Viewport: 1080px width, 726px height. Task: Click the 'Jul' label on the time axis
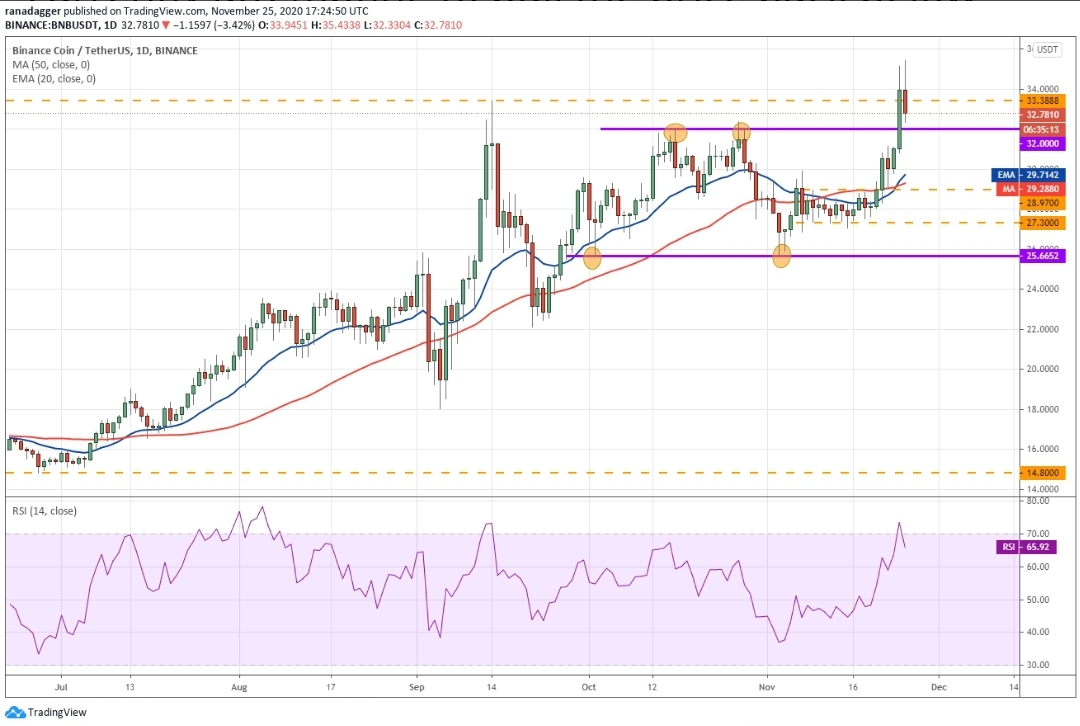coord(61,687)
